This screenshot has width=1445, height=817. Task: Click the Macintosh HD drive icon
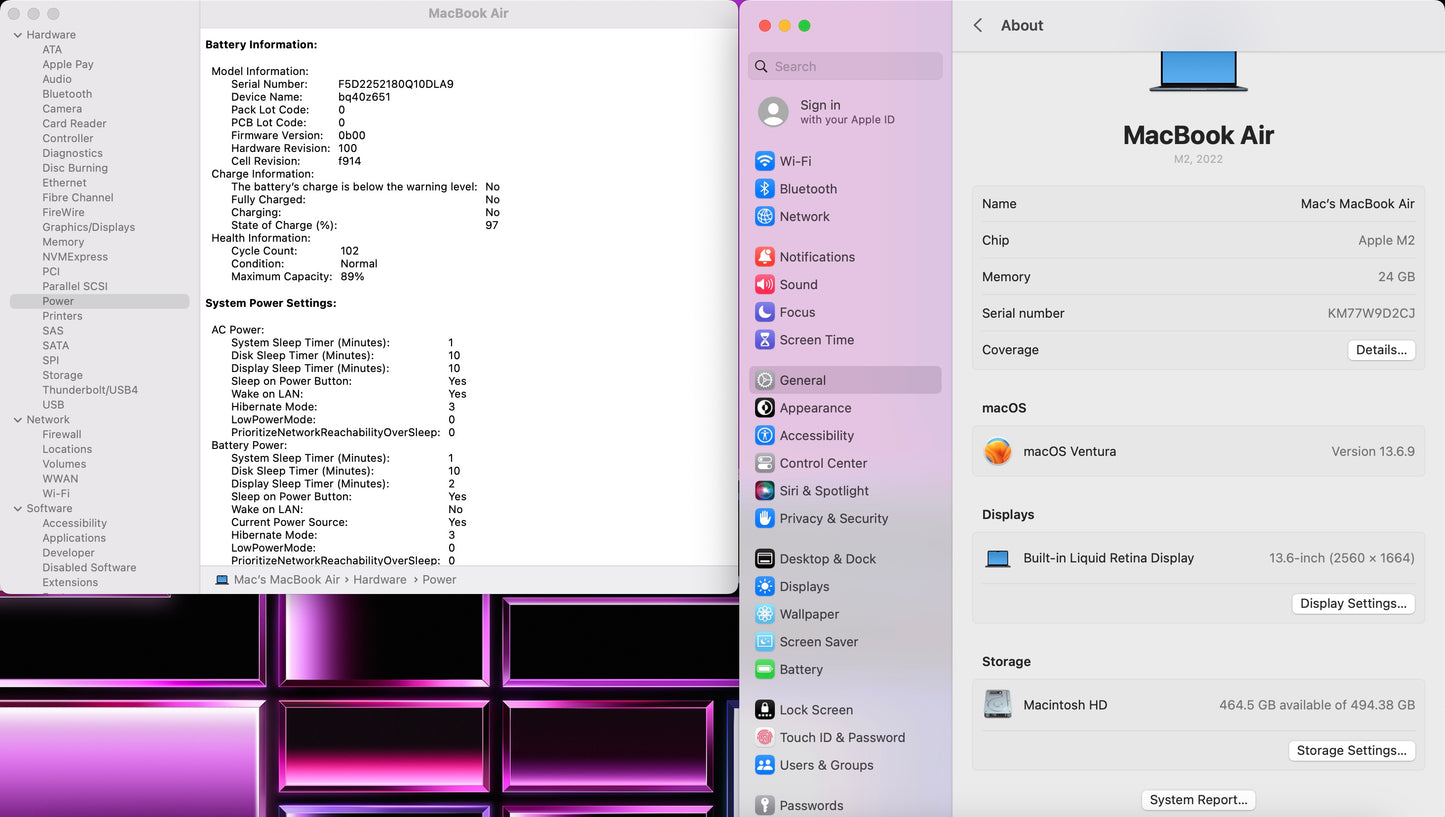click(997, 705)
